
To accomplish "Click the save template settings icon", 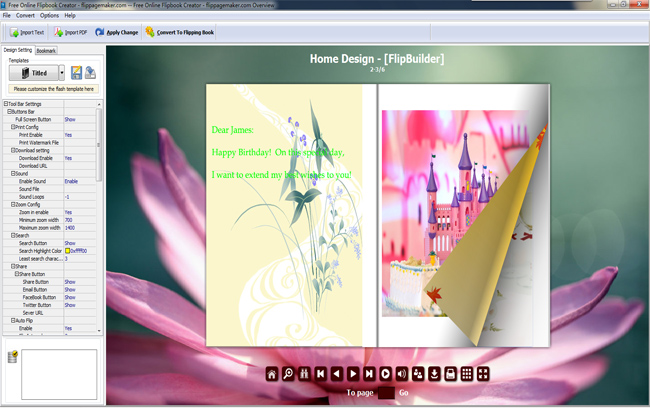I will 76,73.
